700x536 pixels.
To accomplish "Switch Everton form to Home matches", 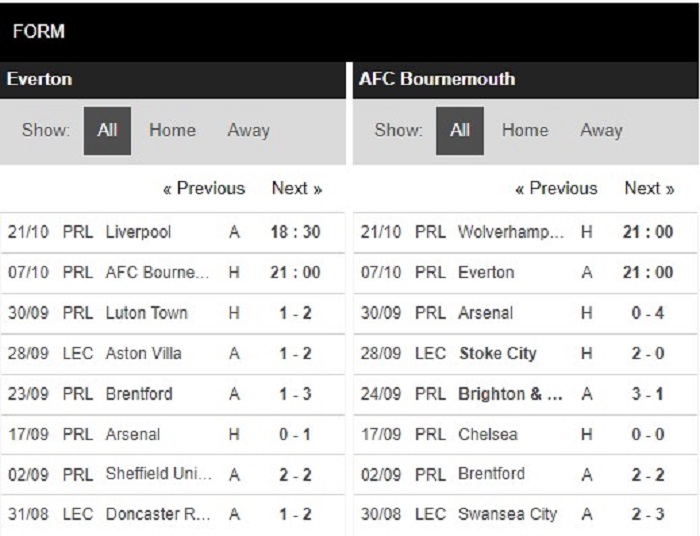I will coord(172,130).
